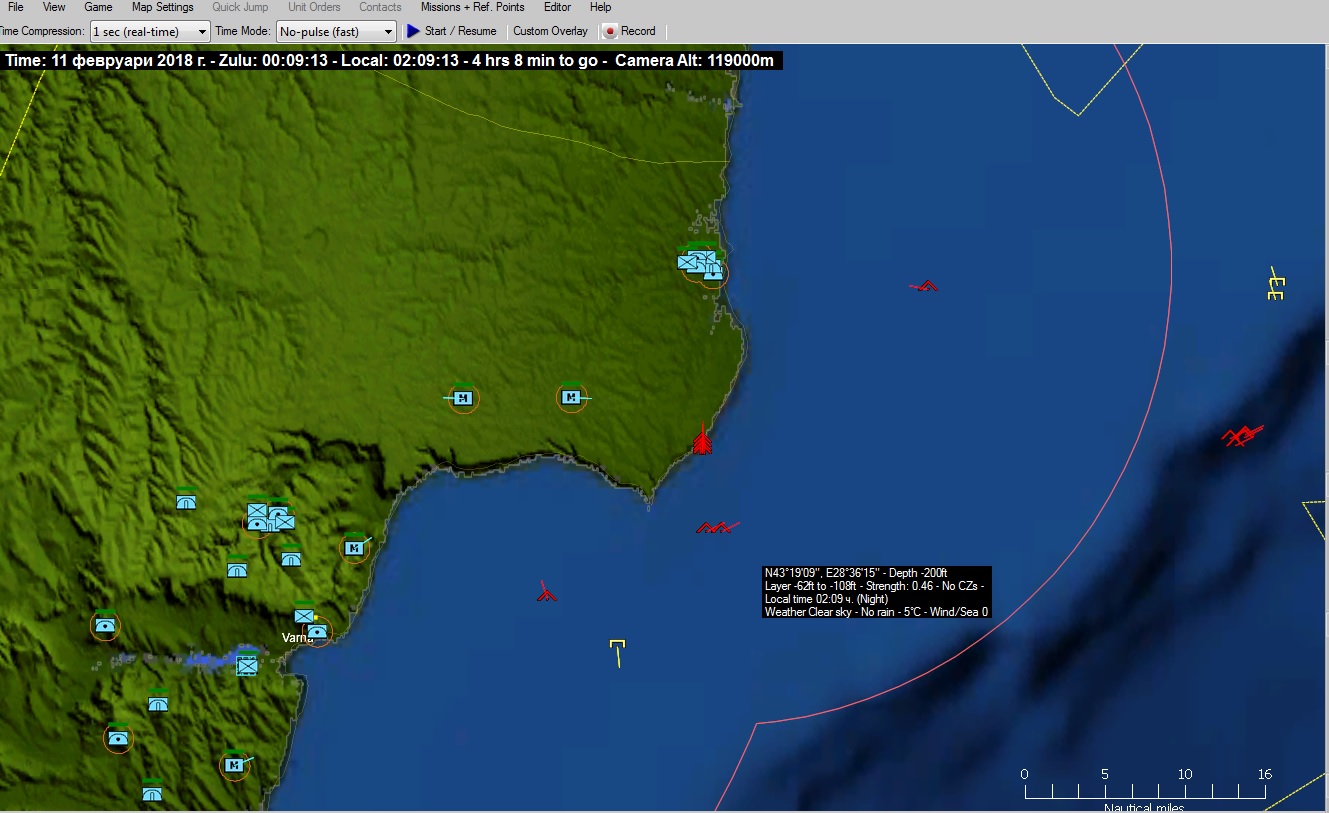Click the time and camera altitude status bar
Screen dimensions: 1329x813
click(391, 60)
